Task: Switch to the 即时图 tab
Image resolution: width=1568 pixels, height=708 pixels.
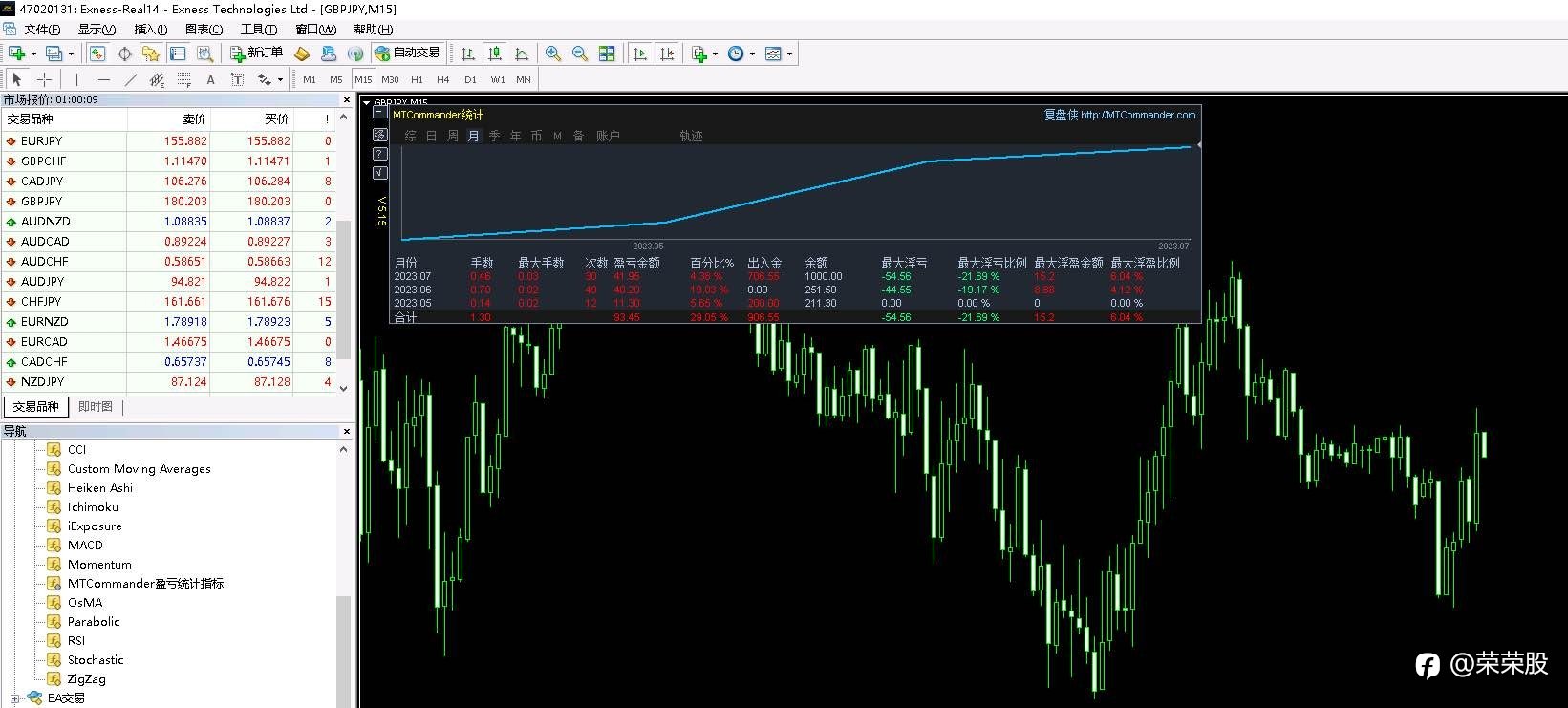Action: click(x=96, y=407)
